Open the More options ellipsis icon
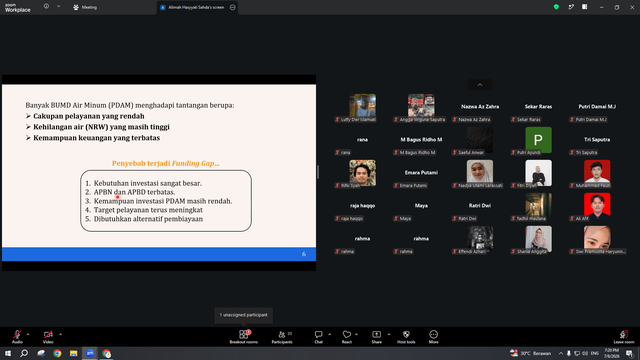This screenshot has width=640, height=360. tap(433, 334)
